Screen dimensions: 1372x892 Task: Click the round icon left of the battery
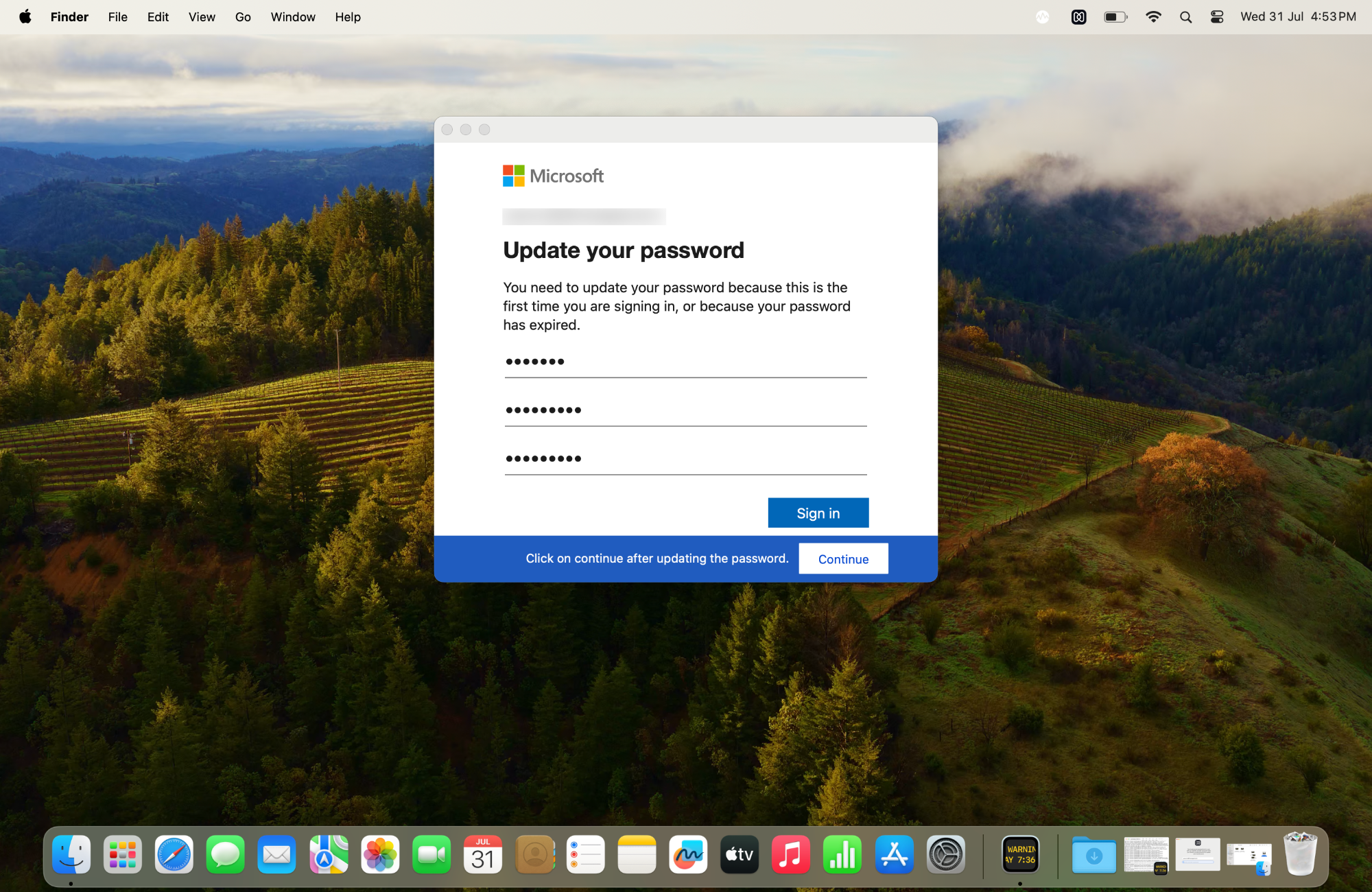pos(1043,17)
